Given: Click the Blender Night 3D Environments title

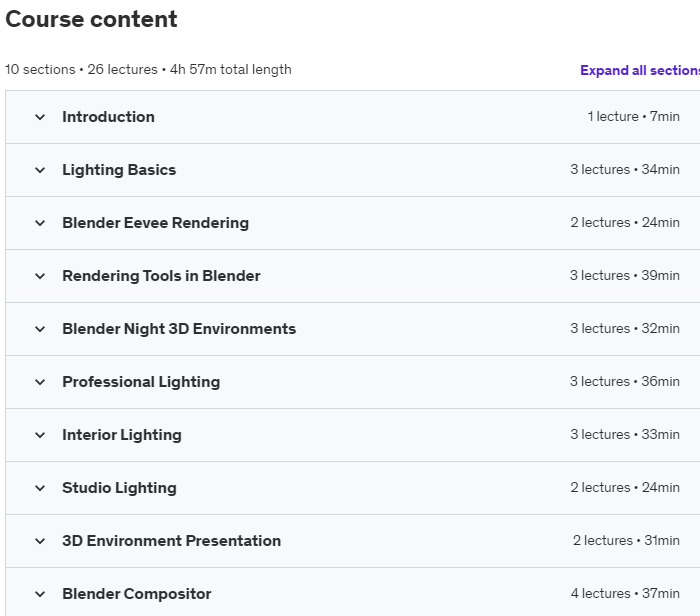Looking at the screenshot, I should point(179,329).
